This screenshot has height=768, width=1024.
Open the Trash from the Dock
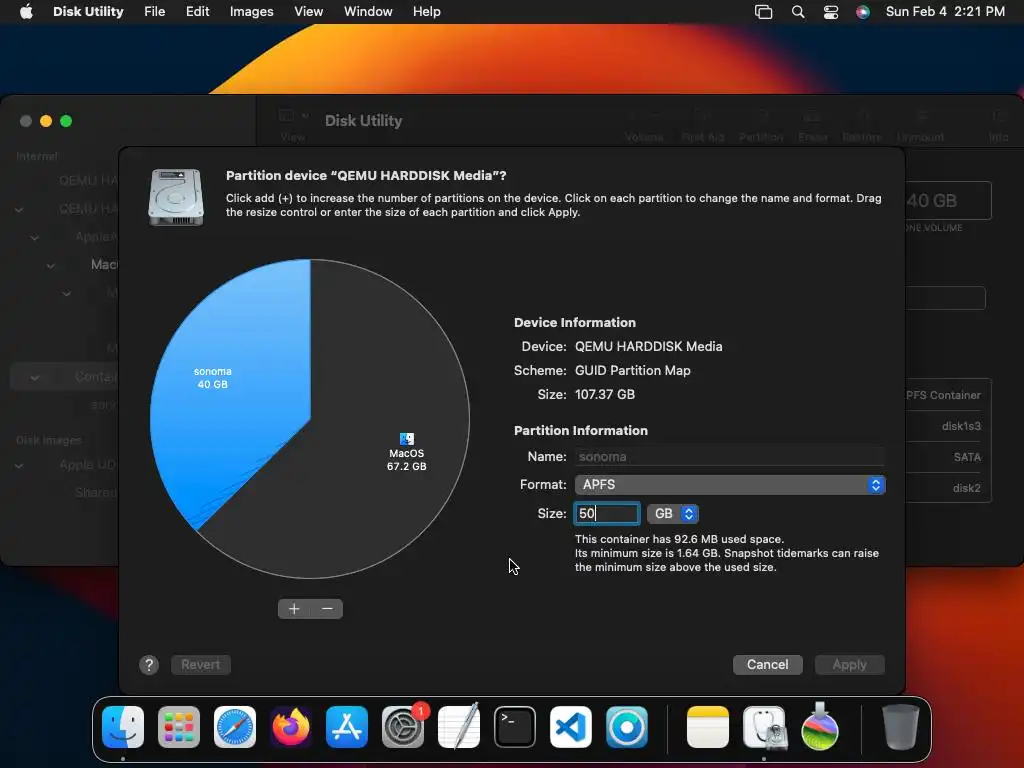(901, 727)
